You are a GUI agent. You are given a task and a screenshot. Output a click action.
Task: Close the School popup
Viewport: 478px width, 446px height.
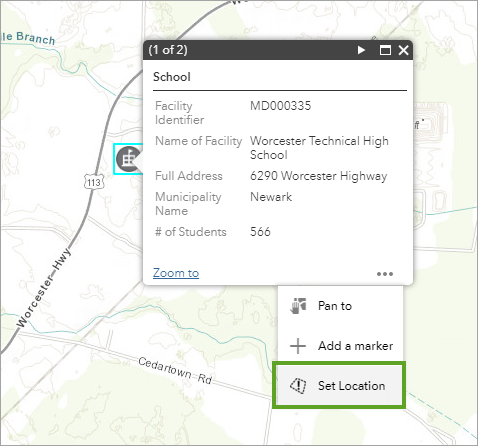pos(403,50)
